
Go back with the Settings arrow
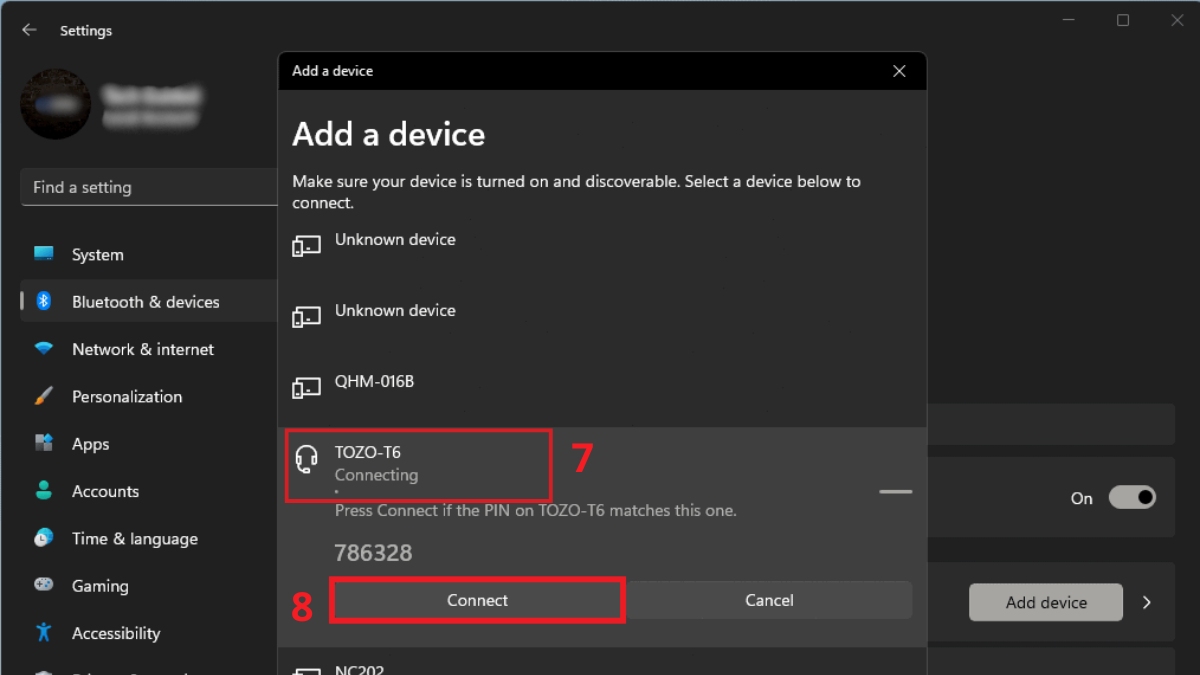(x=29, y=30)
